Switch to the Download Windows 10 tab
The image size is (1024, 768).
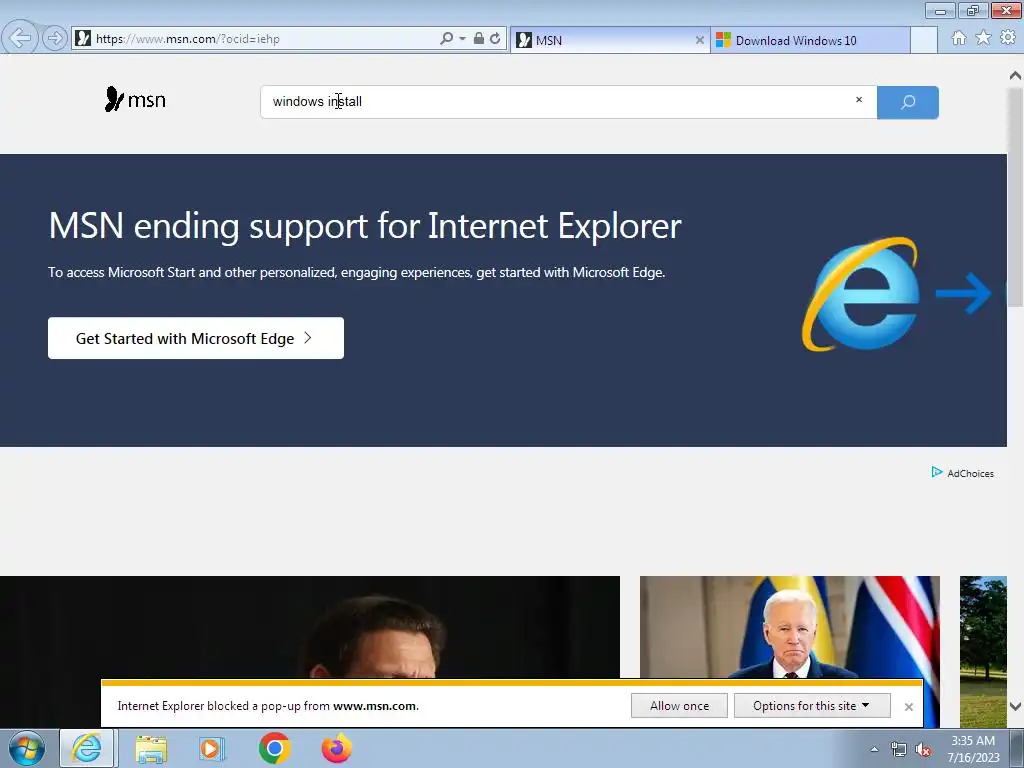tap(810, 40)
